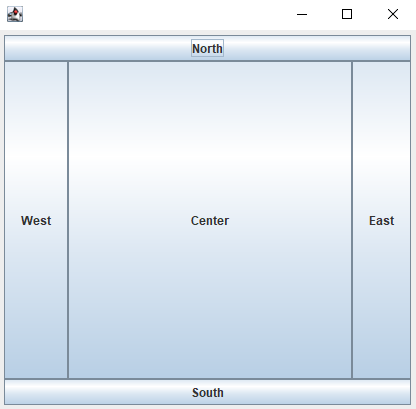Hit the South button along the bottom
Viewport: 416px width, 409px height.
click(x=207, y=392)
